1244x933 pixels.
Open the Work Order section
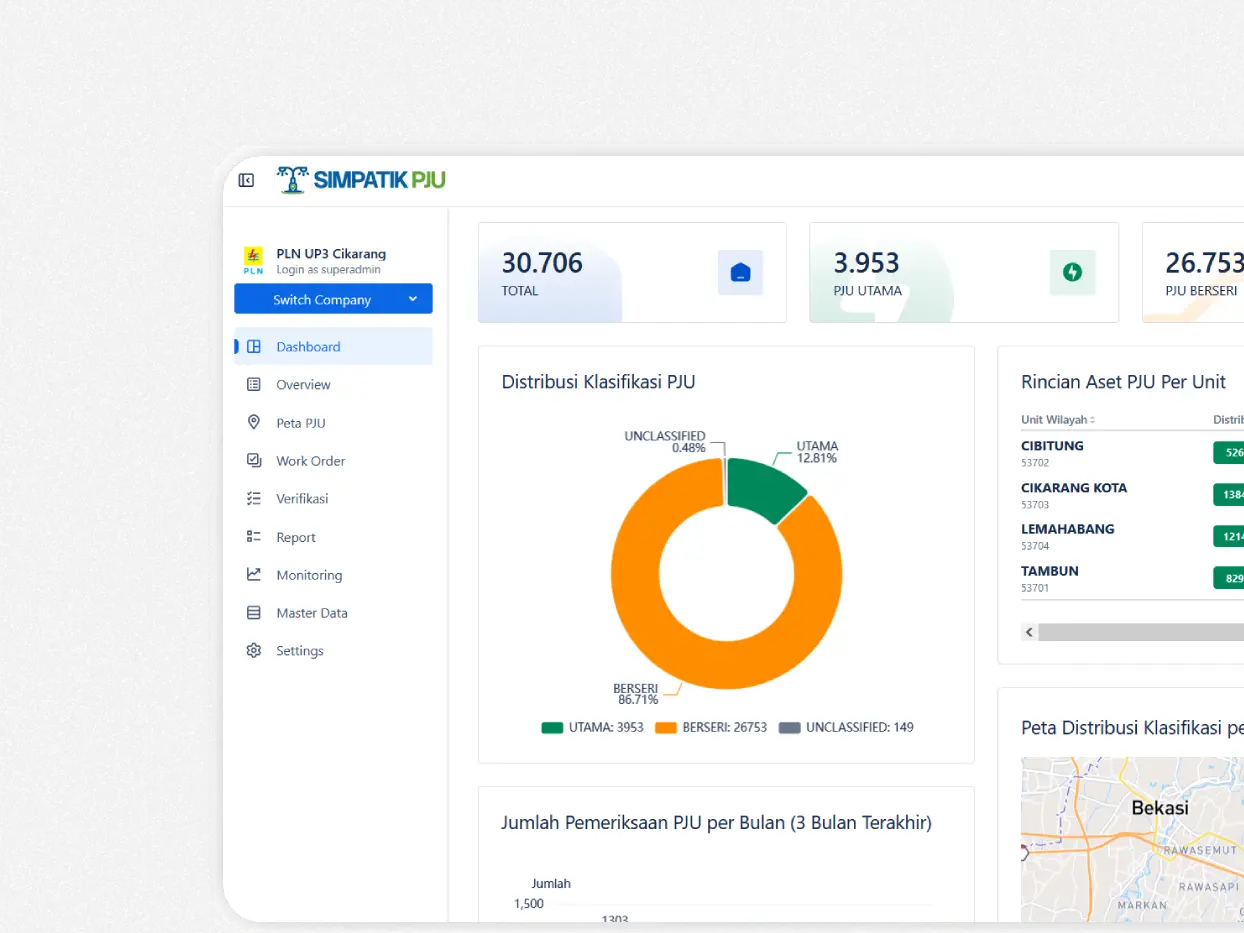tap(333, 460)
